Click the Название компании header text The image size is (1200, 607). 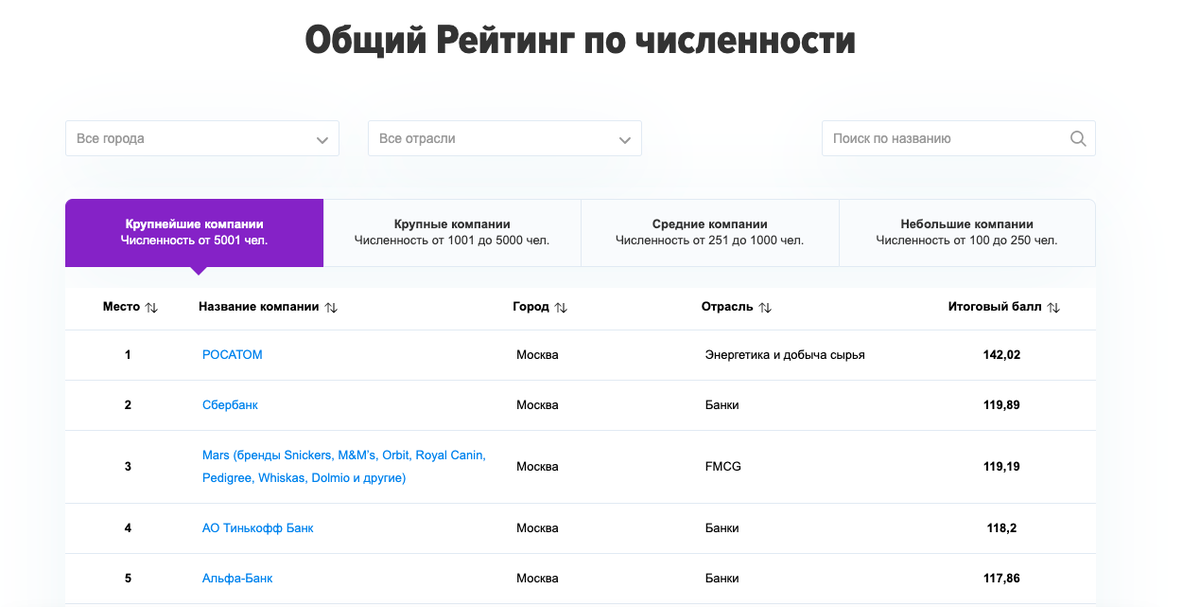[x=259, y=307]
